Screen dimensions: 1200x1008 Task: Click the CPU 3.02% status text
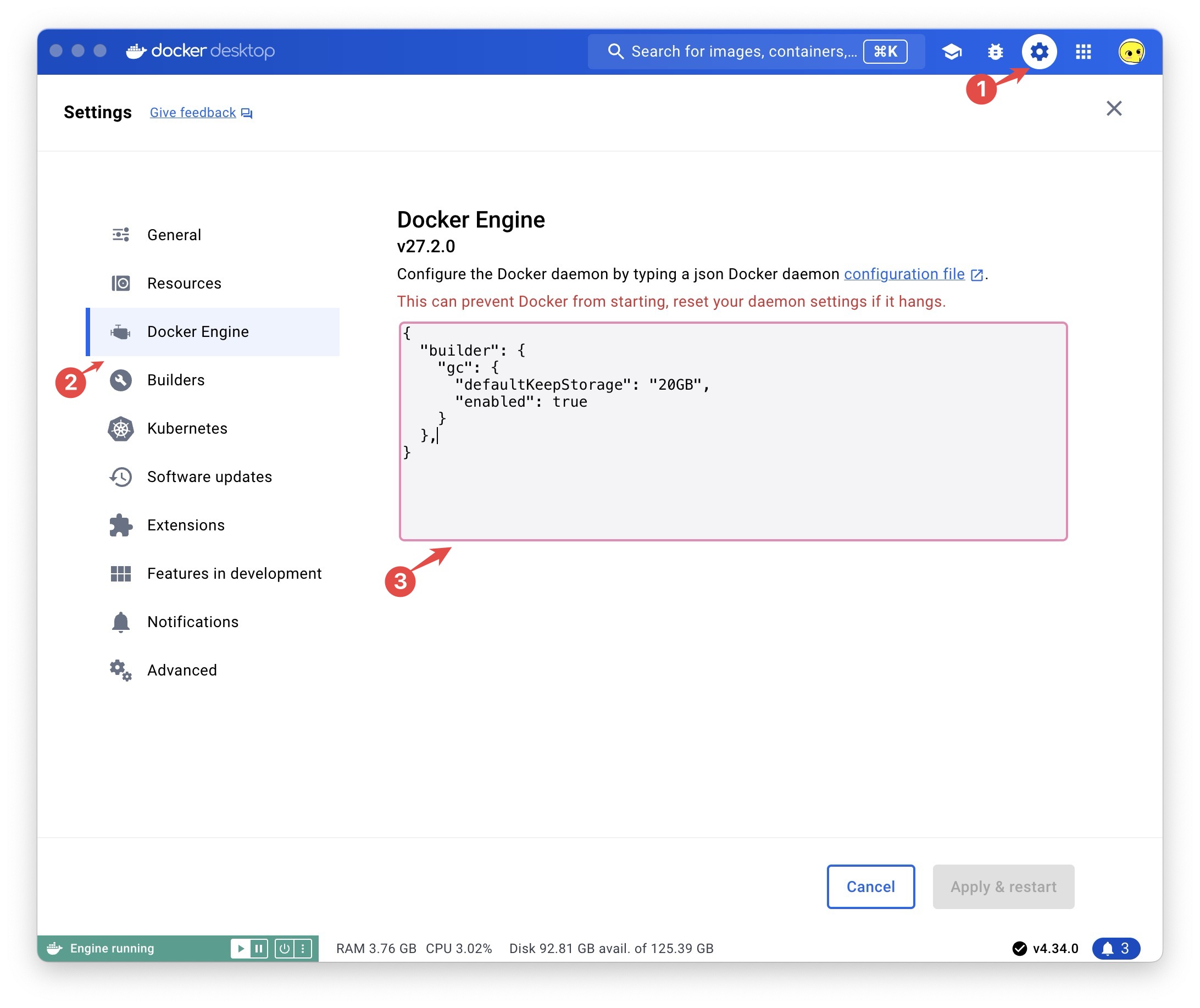click(458, 949)
